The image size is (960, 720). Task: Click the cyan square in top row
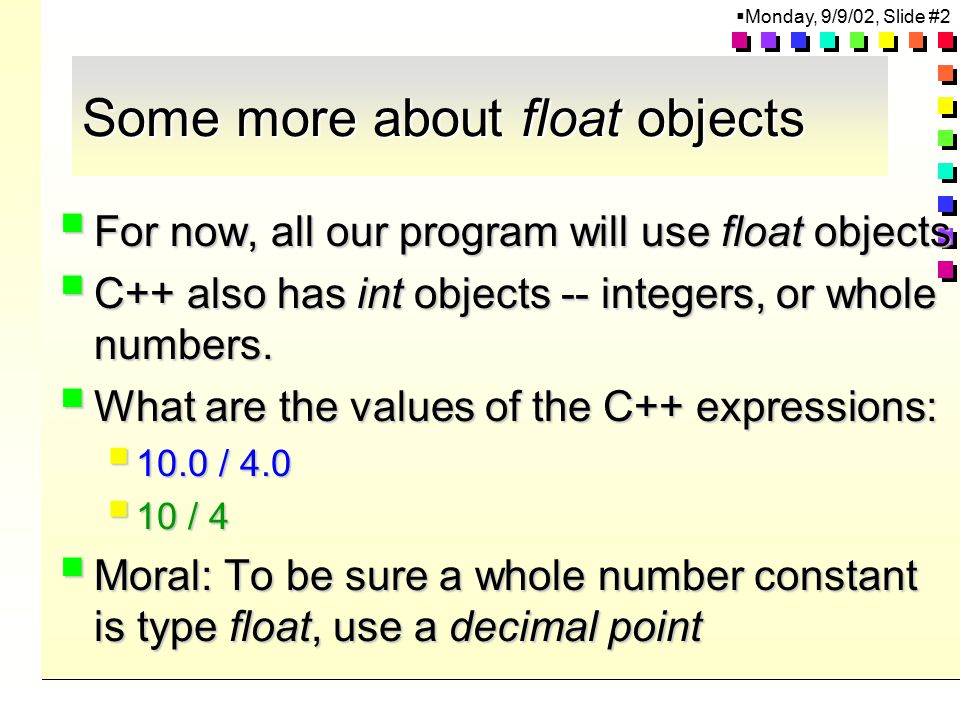tap(829, 42)
